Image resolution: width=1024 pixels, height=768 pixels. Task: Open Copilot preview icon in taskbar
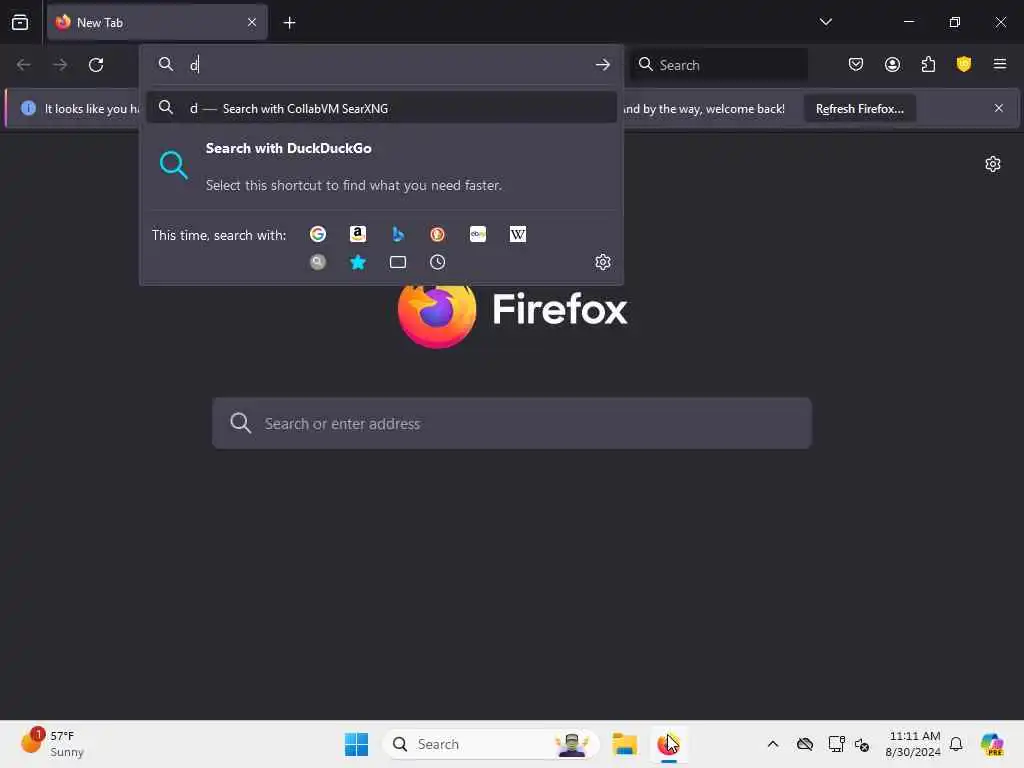point(992,744)
